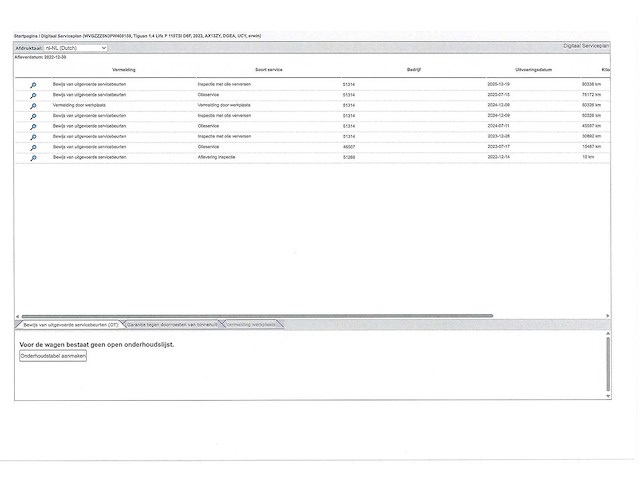Click the 10 km mileage value

click(x=588, y=157)
